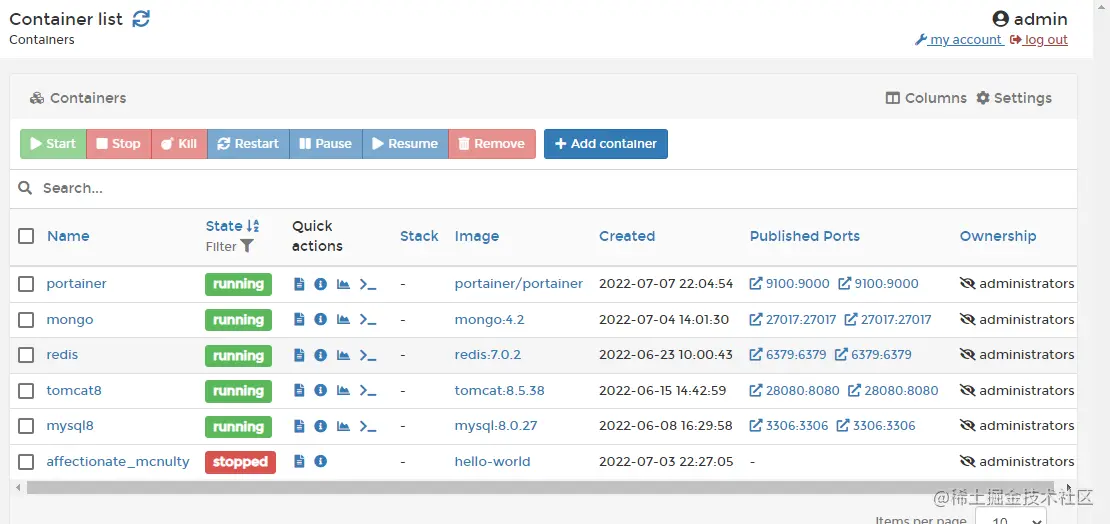Inspect icon for the tomcat8 container
The image size is (1110, 524).
(x=321, y=390)
